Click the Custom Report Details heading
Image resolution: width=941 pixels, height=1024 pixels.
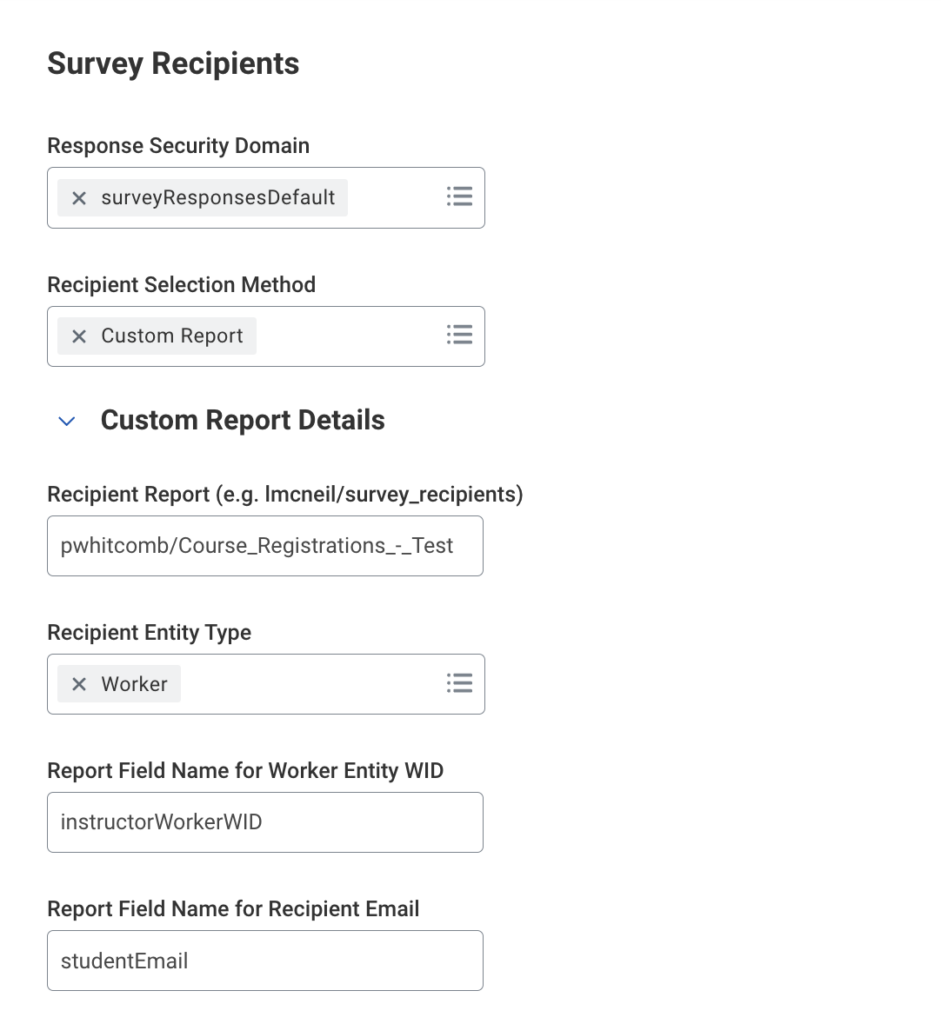[242, 420]
